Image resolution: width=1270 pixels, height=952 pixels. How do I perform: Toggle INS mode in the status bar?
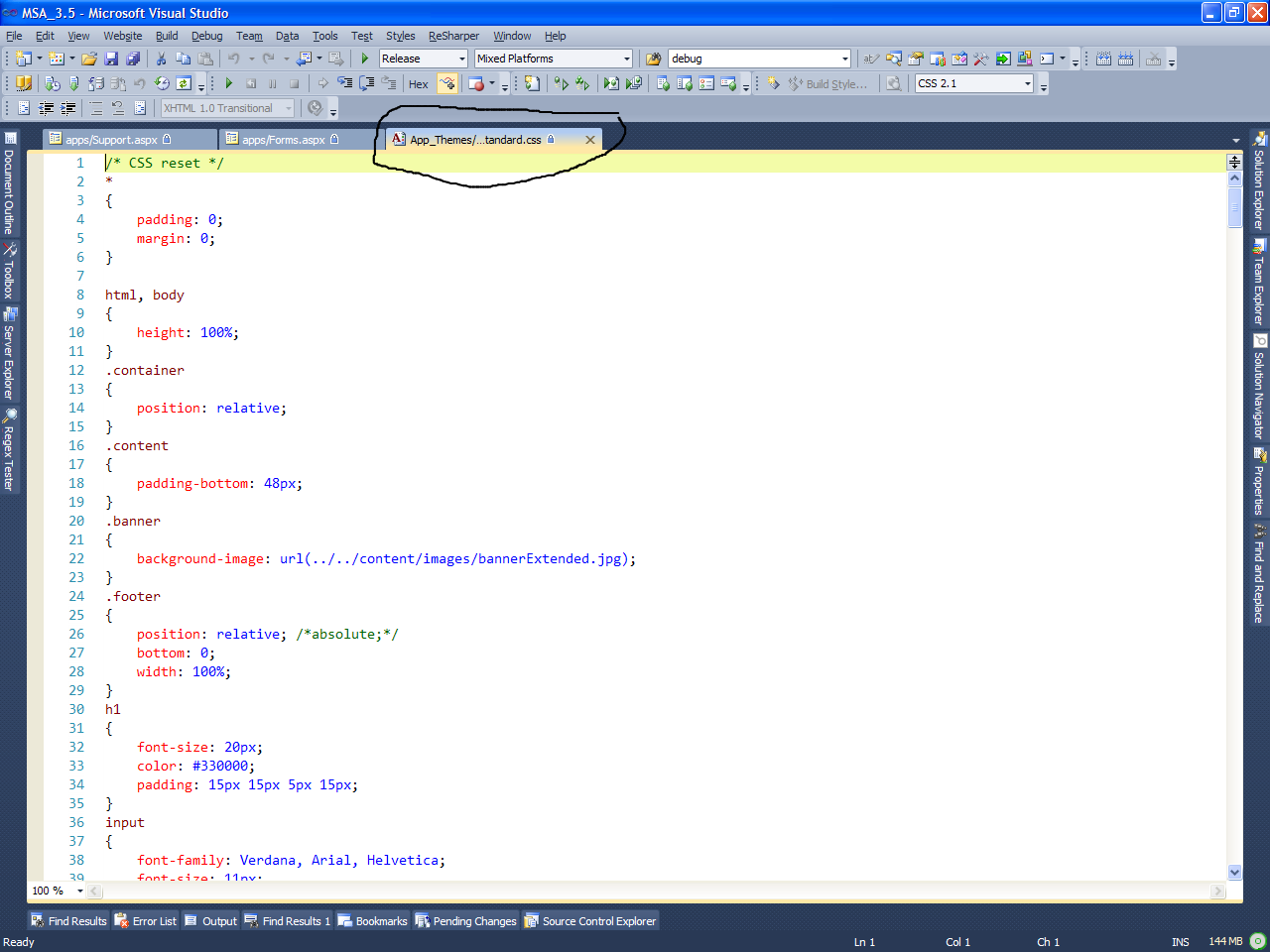click(1180, 941)
